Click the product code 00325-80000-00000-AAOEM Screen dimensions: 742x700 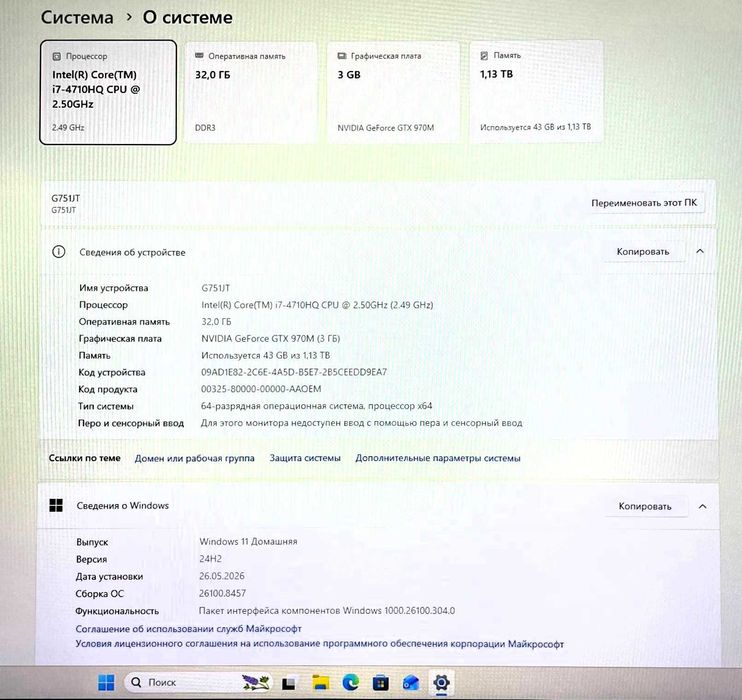click(x=261, y=389)
